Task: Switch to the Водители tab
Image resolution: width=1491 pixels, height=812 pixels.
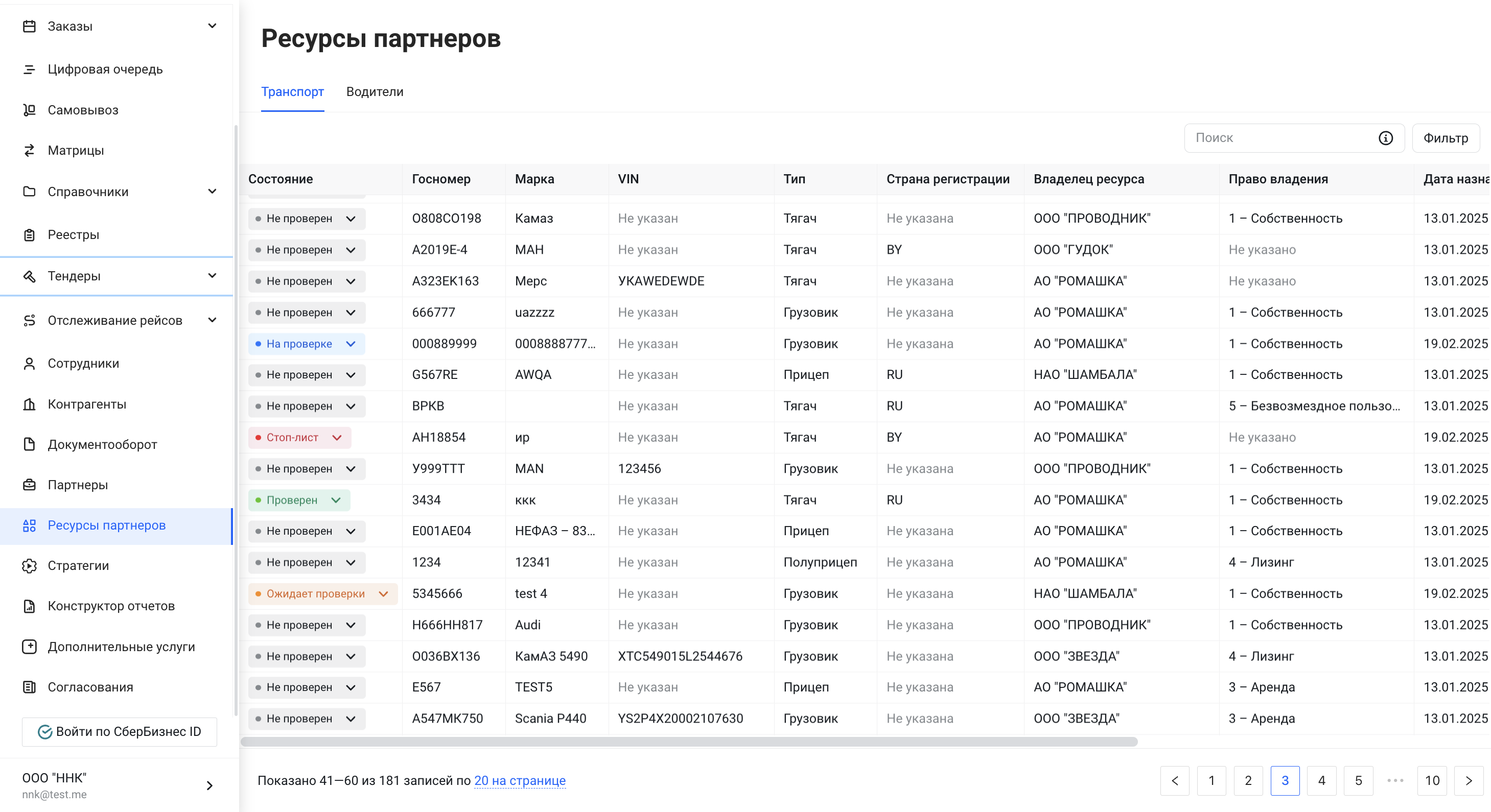Action: [x=375, y=92]
